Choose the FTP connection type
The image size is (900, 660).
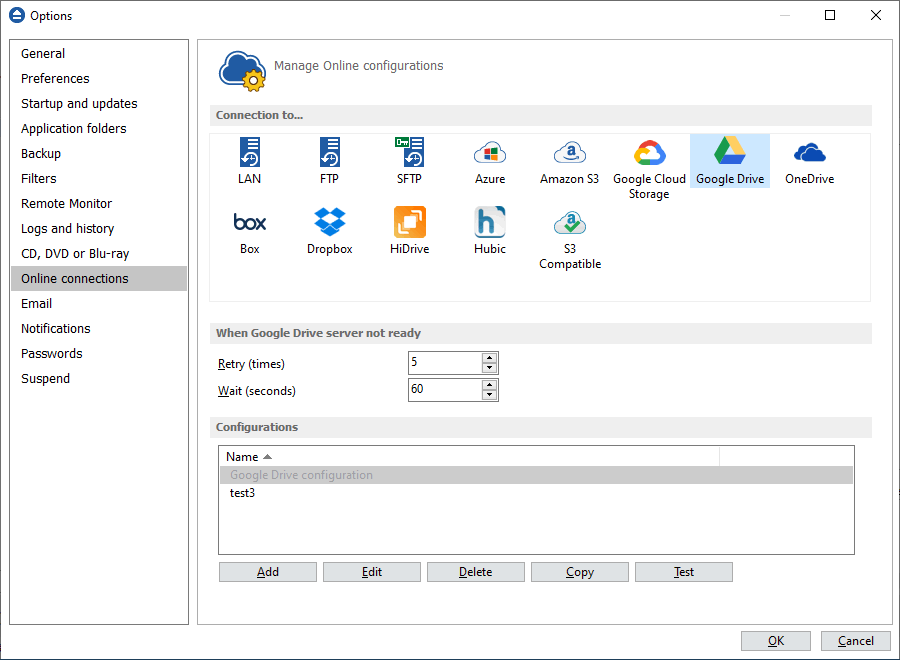pos(329,161)
